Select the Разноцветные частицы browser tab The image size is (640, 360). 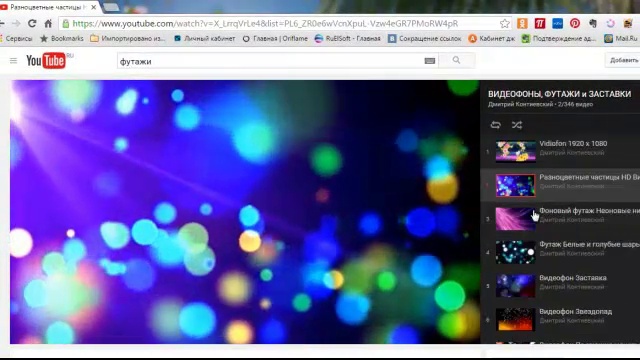click(48, 7)
